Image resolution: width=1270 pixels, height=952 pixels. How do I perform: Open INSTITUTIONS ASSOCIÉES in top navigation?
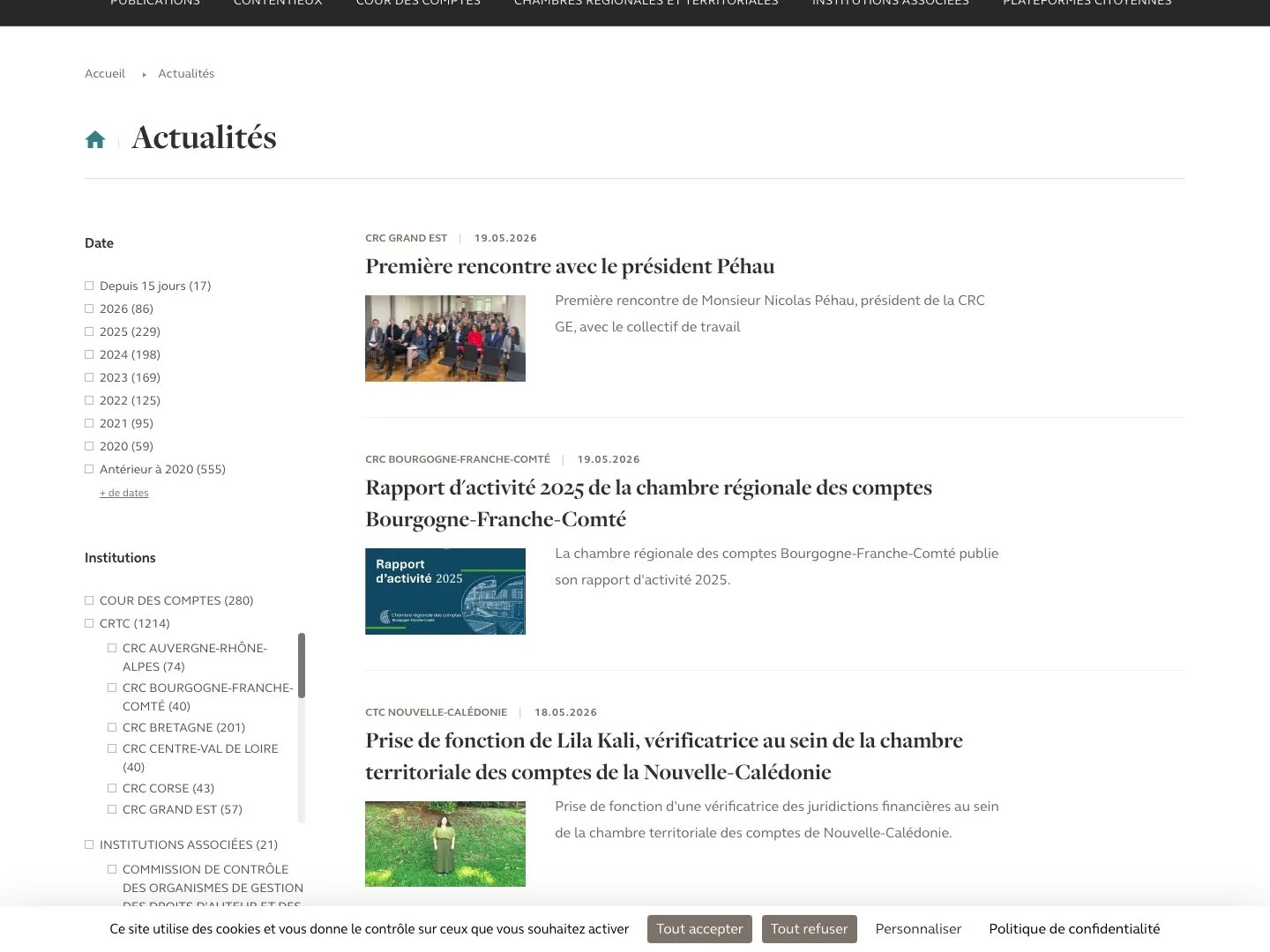[891, 4]
